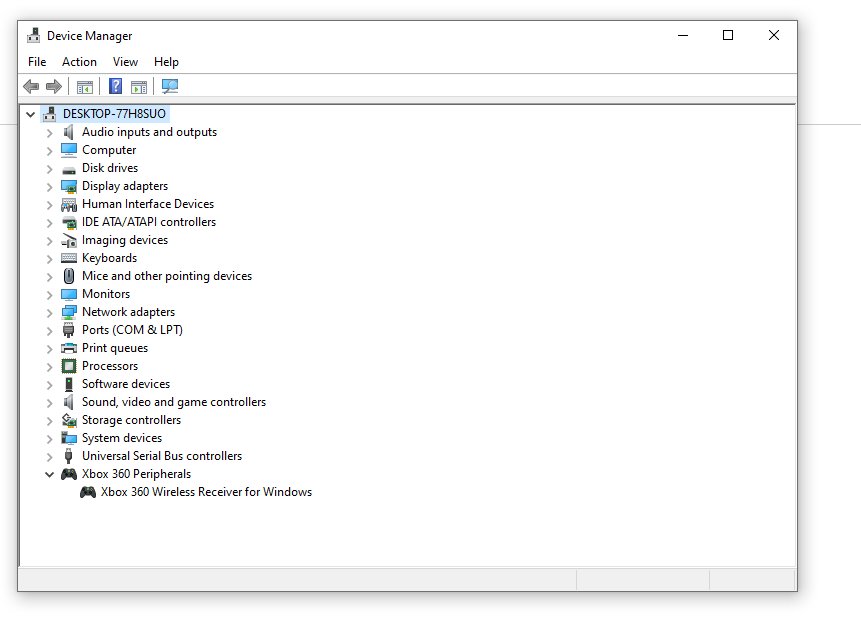Viewport: 861px width, 623px height.
Task: Click the Show/Hide Console Tree toolbar icon
Action: [x=85, y=86]
